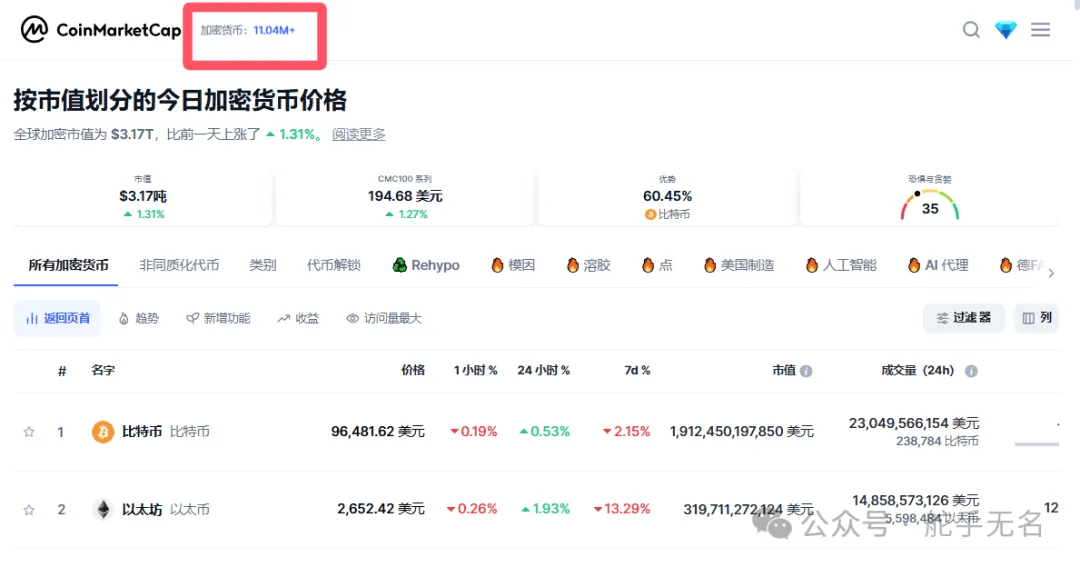Sort by the 成交量 (24h) column header
The width and height of the screenshot is (1080, 567).
click(917, 370)
